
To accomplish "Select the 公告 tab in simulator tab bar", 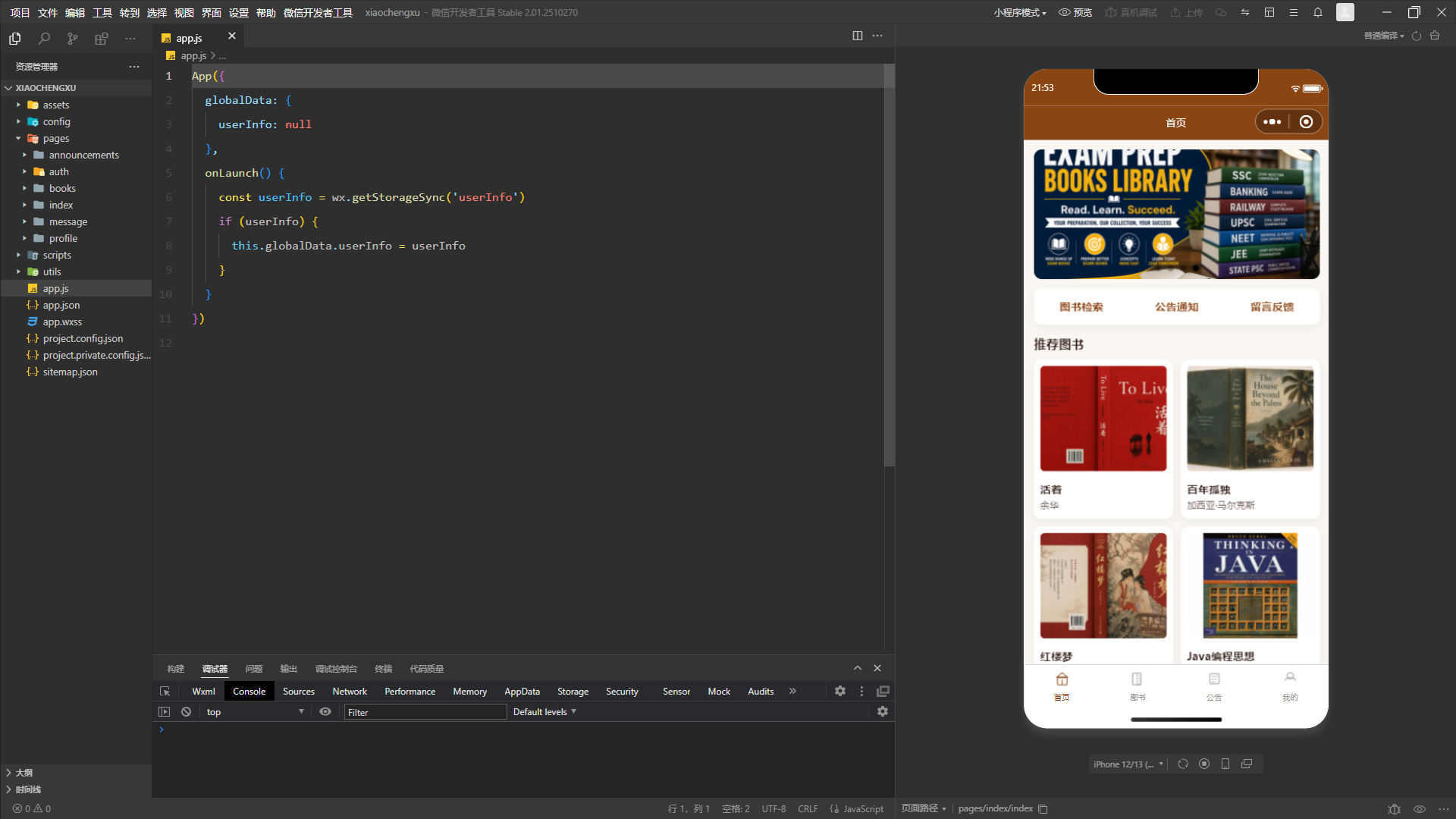I will (x=1214, y=686).
